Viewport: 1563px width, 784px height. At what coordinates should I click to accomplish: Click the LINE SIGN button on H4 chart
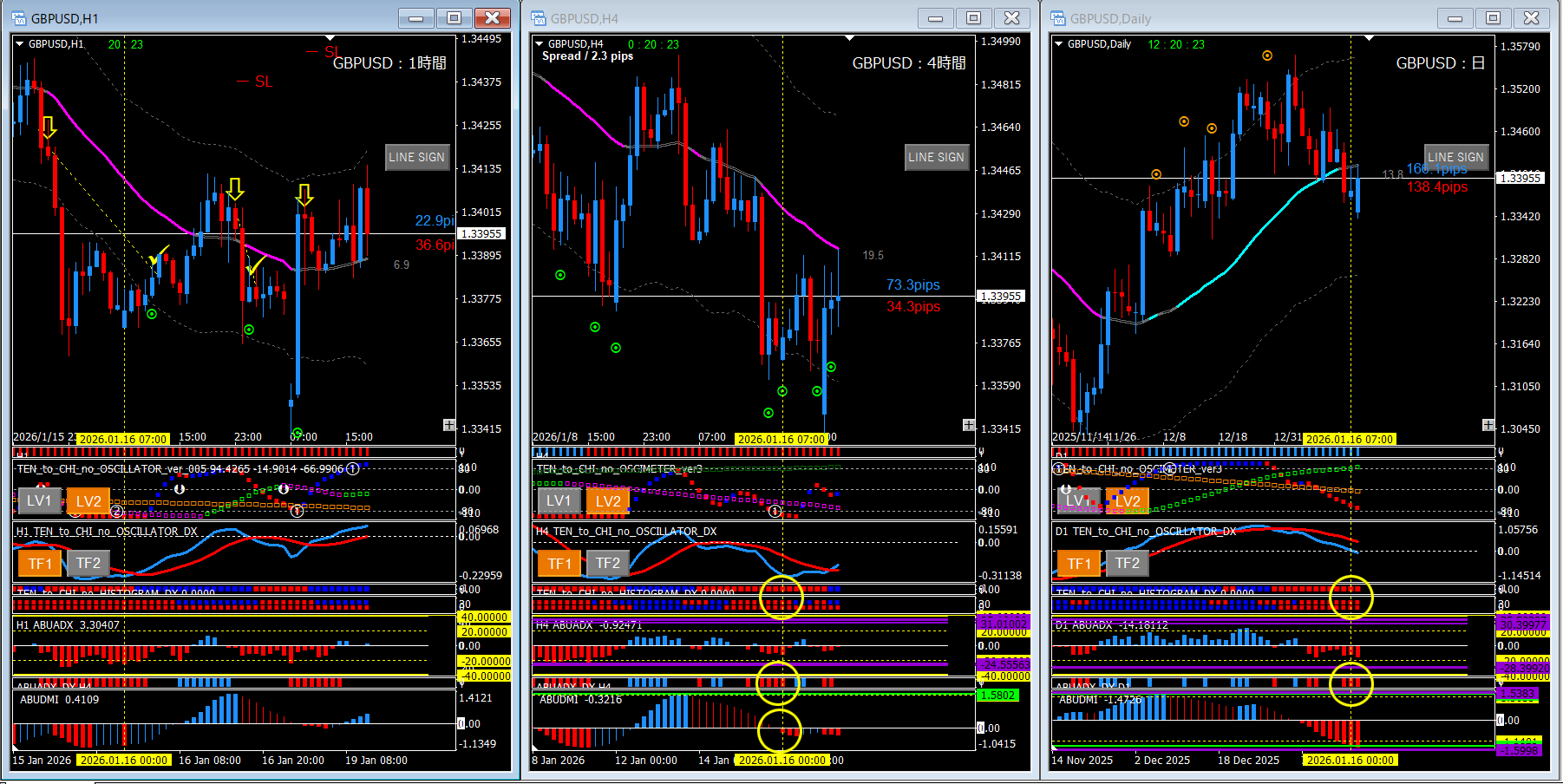coord(937,157)
